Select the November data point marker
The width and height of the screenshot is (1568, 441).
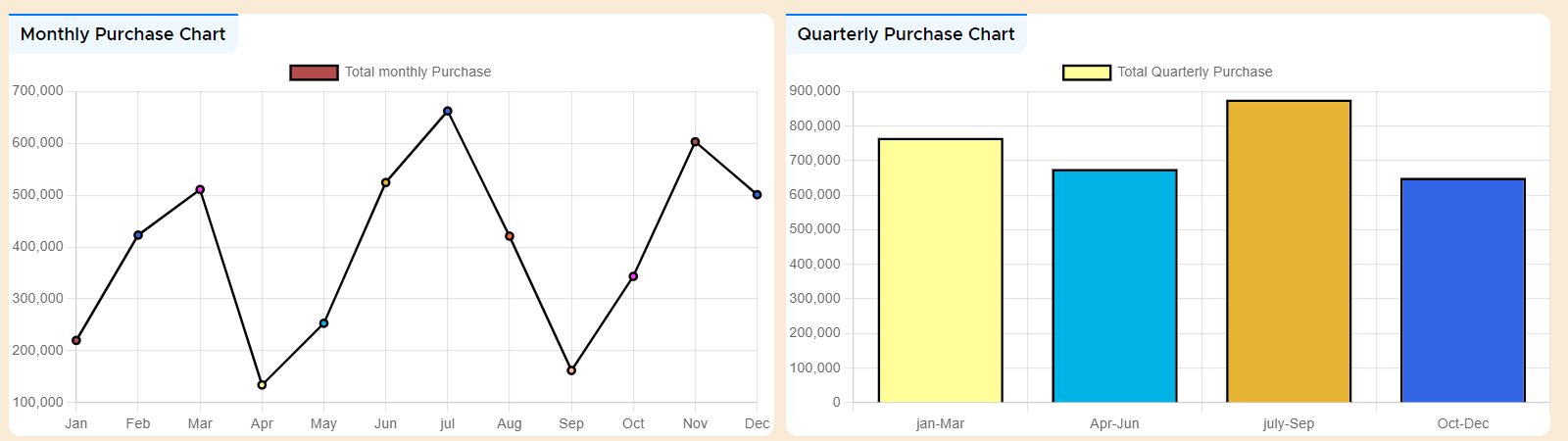click(696, 142)
